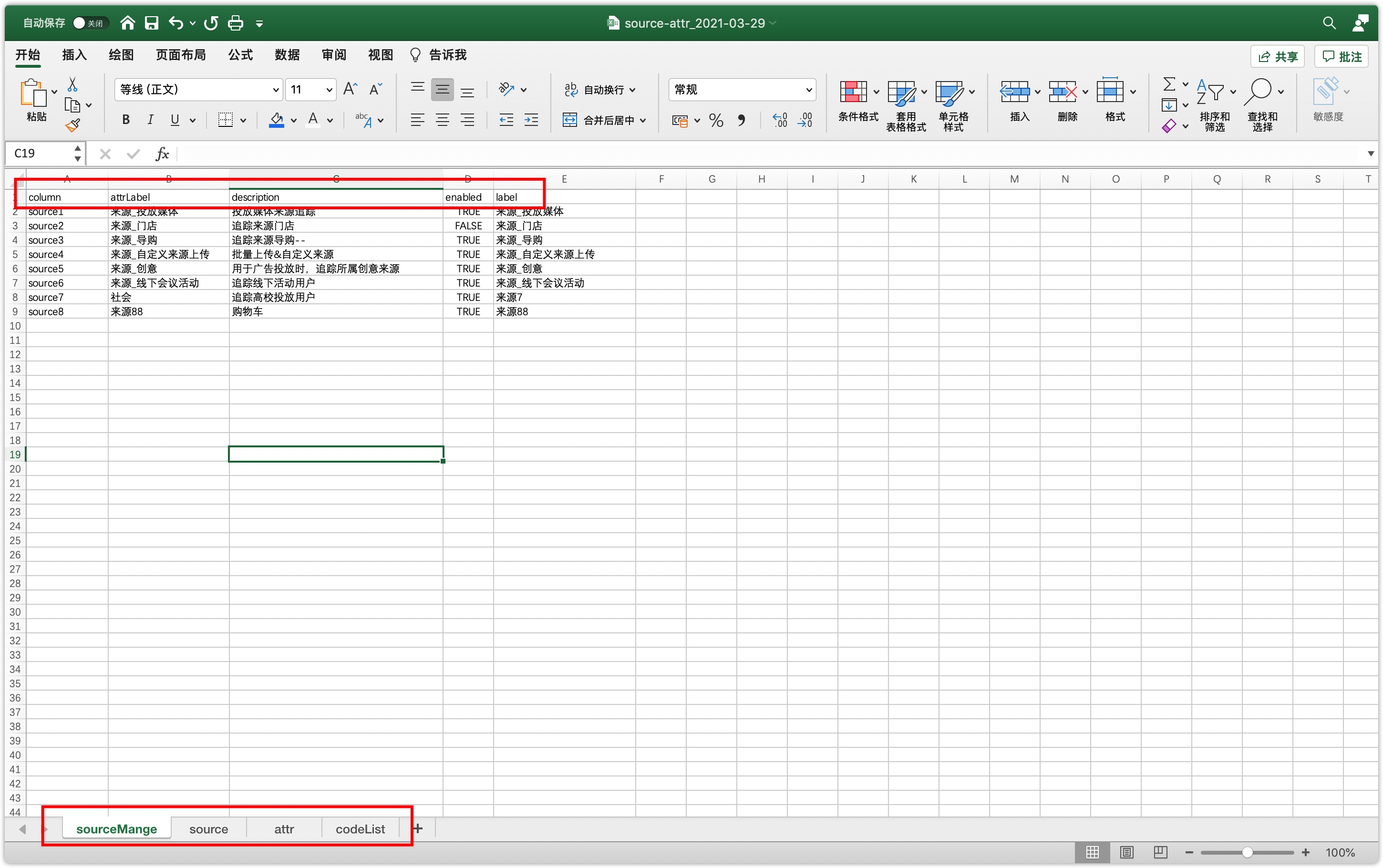Open the font name dropdown
The image size is (1383, 868).
[x=276, y=90]
